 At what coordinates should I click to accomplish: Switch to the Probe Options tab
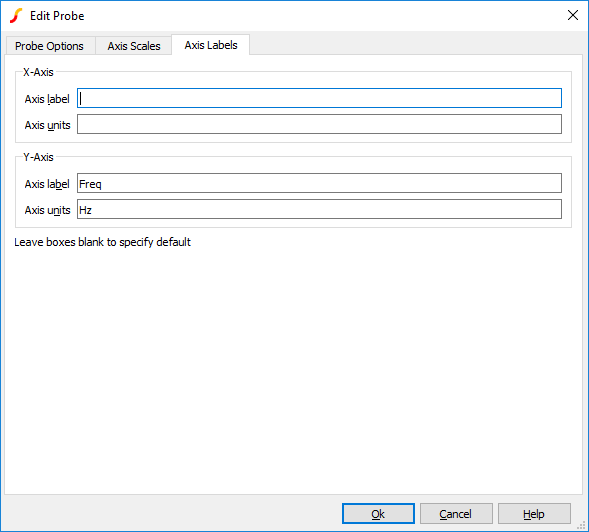(49, 46)
